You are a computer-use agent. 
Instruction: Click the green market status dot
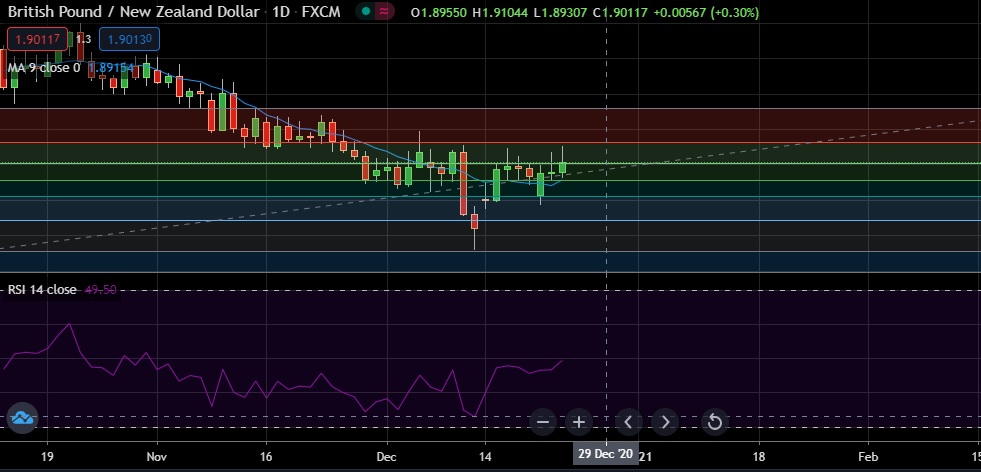click(366, 11)
